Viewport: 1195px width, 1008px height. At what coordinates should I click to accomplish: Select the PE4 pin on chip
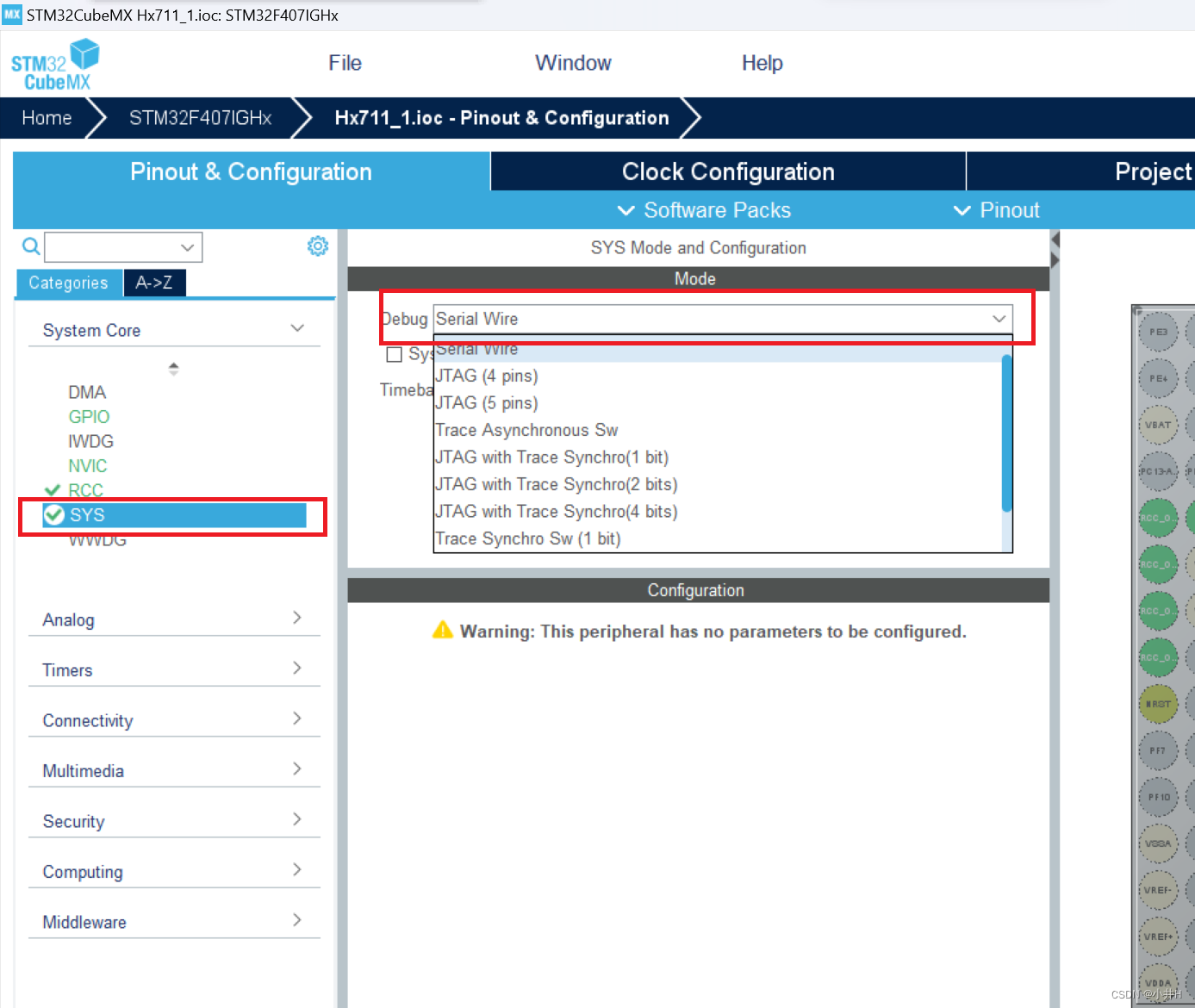coord(1158,378)
